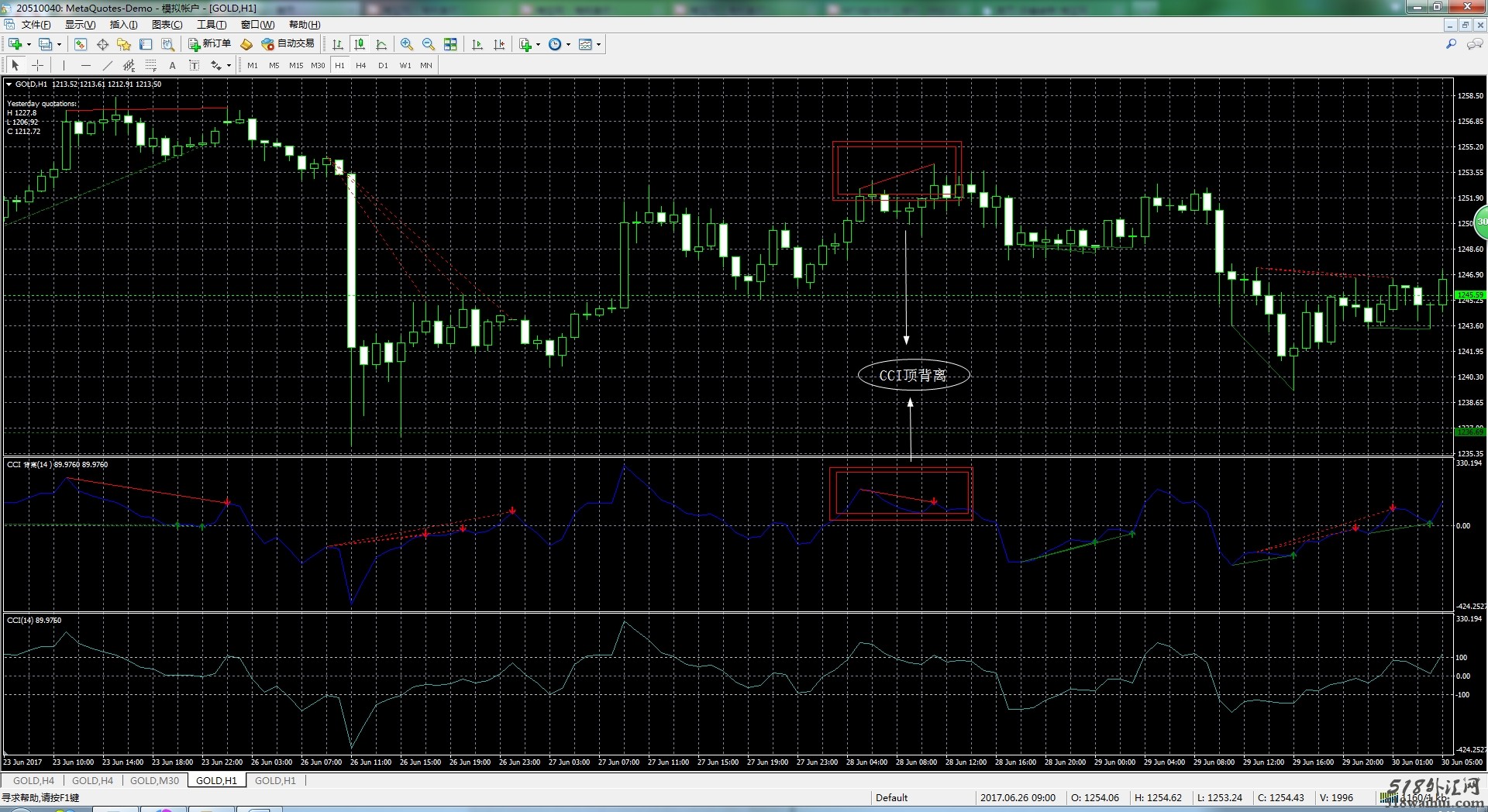
Task: Toggle the Terminal panel icon
Action: tap(146, 44)
